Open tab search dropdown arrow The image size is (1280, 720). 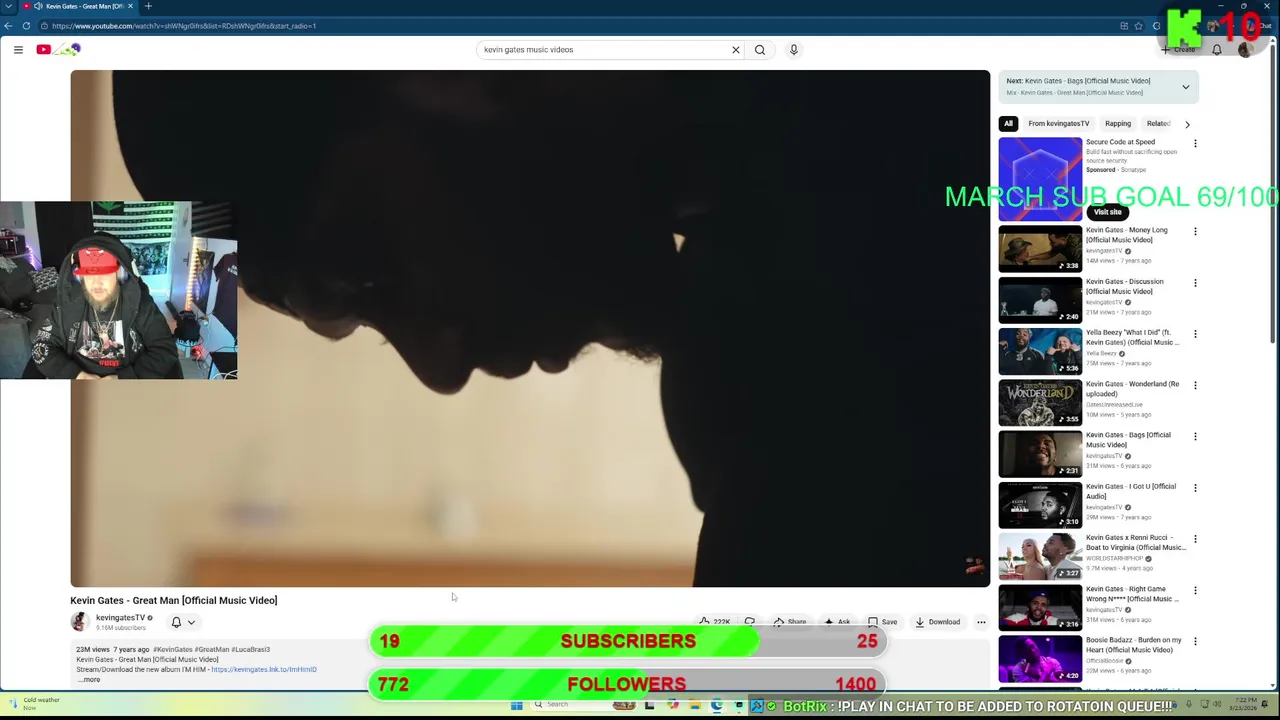[x=8, y=6]
